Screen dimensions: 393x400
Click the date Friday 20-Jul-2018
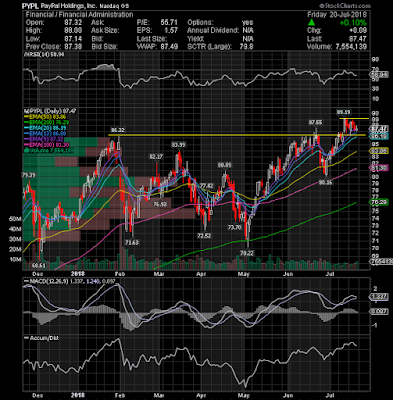pyautogui.click(x=337, y=15)
